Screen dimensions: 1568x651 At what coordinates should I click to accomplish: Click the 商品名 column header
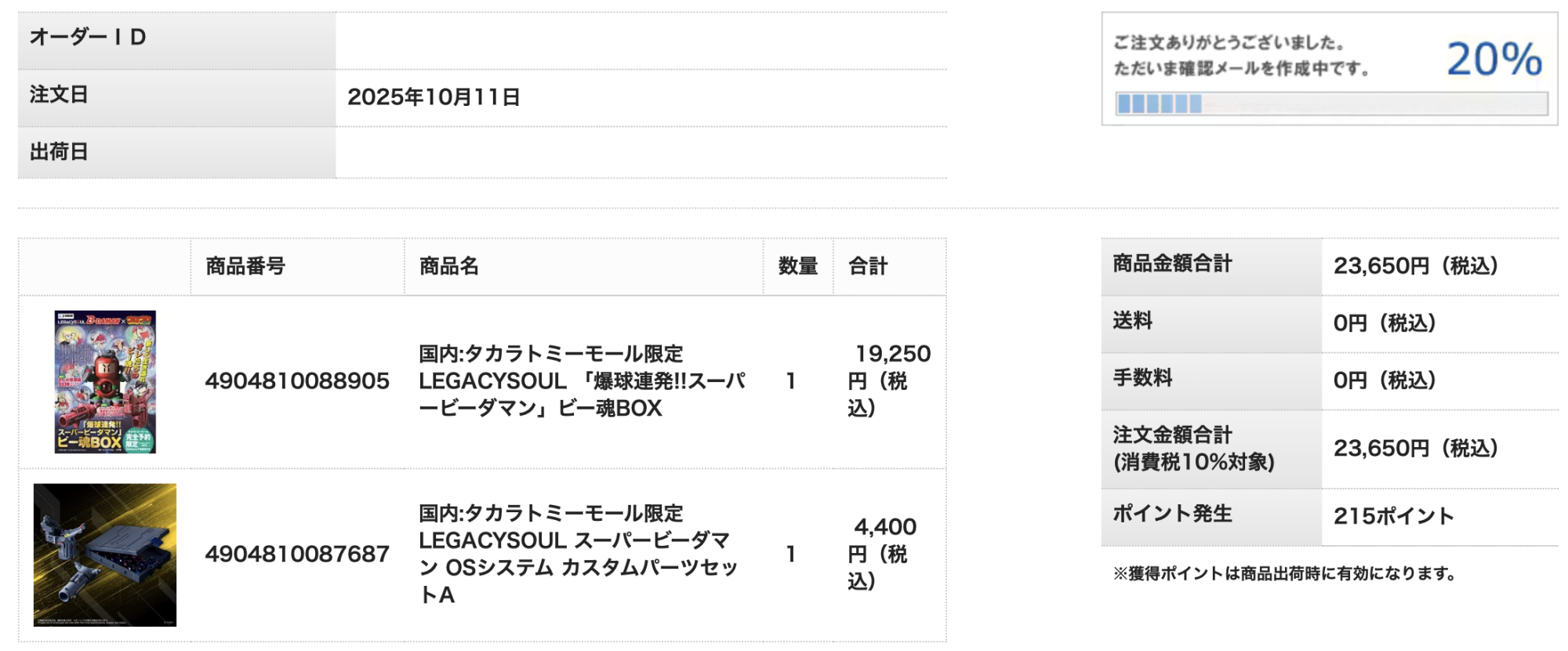click(449, 267)
